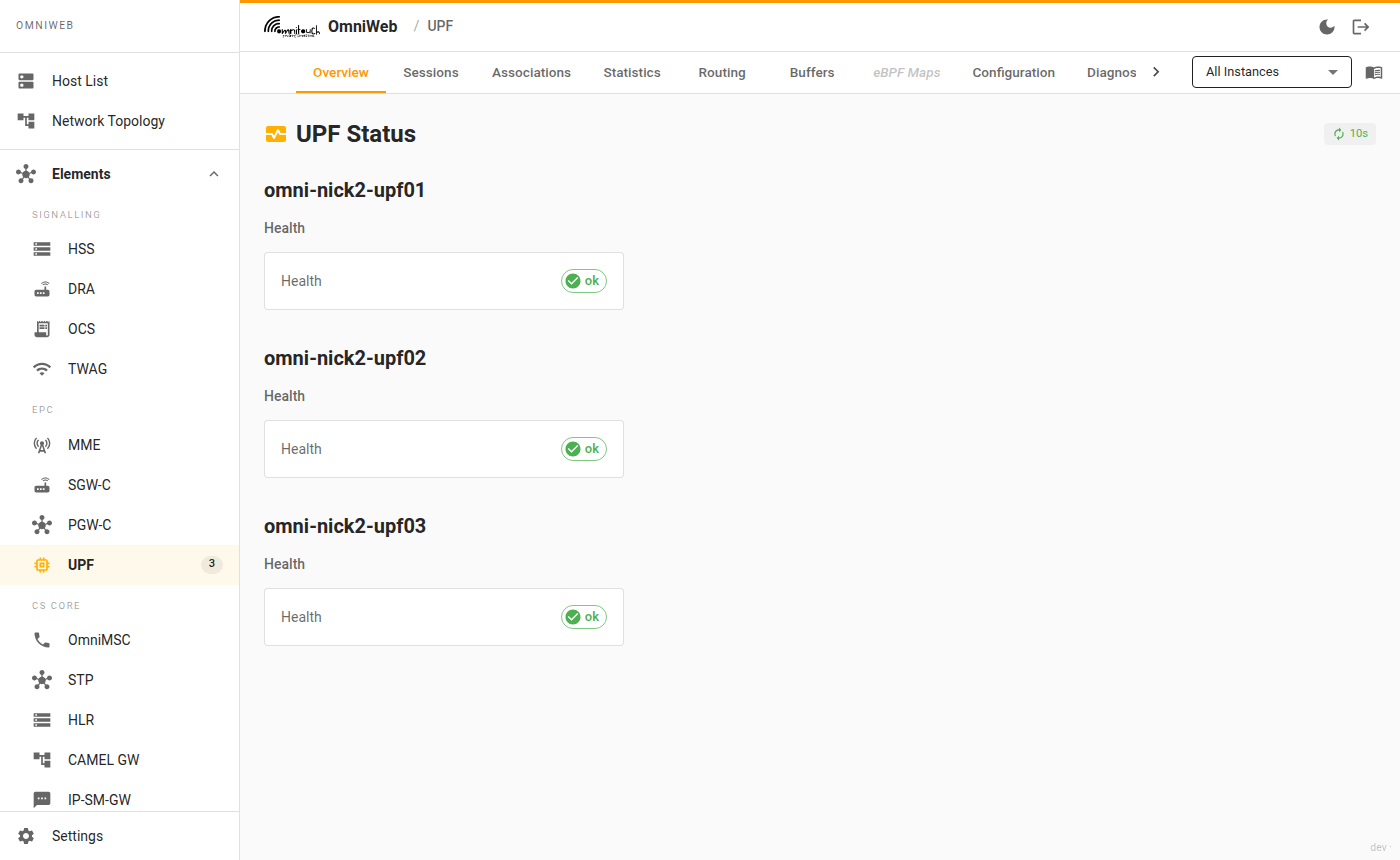Screen dimensions: 1400x860
Task: Open the documentation book icon
Action: click(x=1374, y=73)
